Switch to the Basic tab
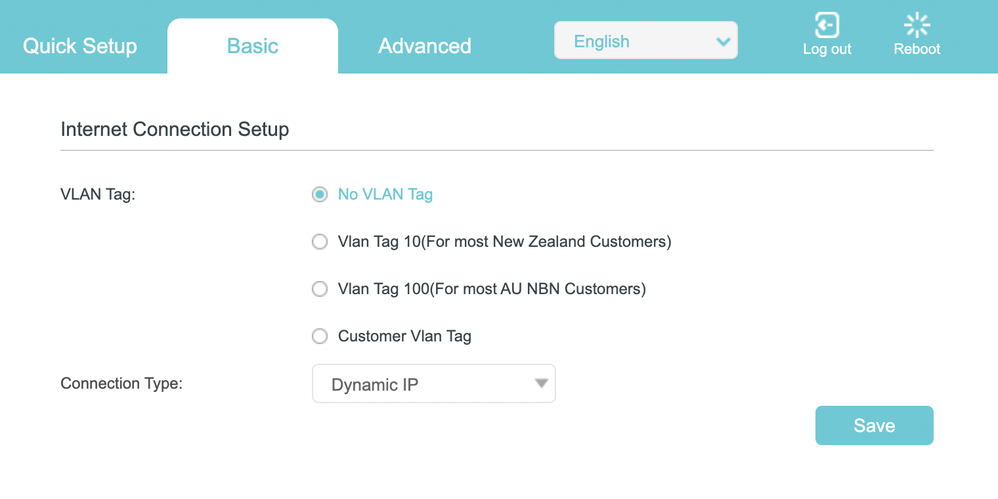The width and height of the screenshot is (998, 499). 252,46
